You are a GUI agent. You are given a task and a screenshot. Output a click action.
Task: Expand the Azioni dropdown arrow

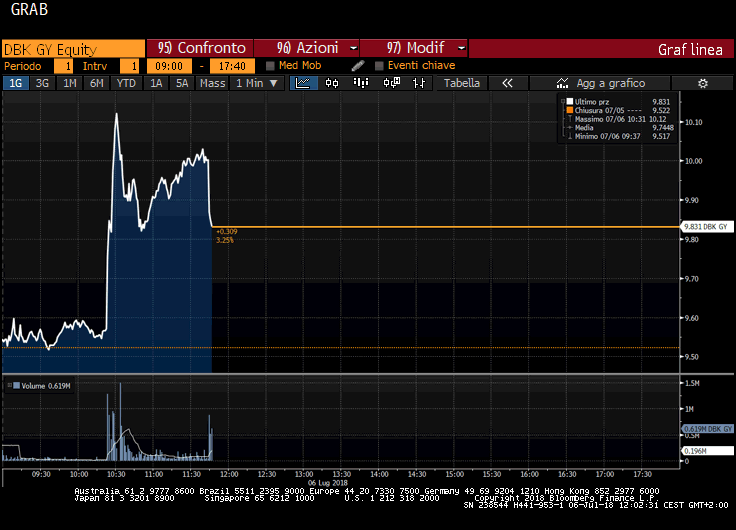353,48
